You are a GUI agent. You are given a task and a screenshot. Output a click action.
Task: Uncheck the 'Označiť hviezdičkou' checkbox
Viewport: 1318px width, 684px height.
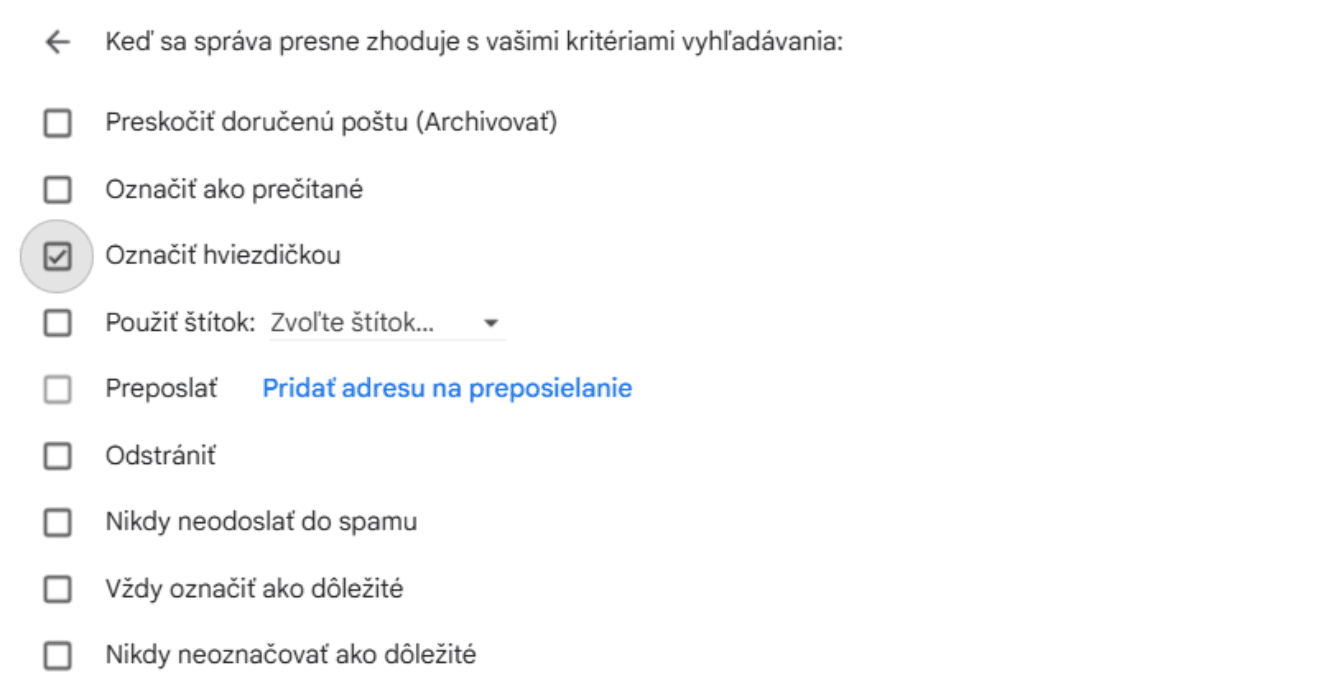pyautogui.click(x=58, y=257)
